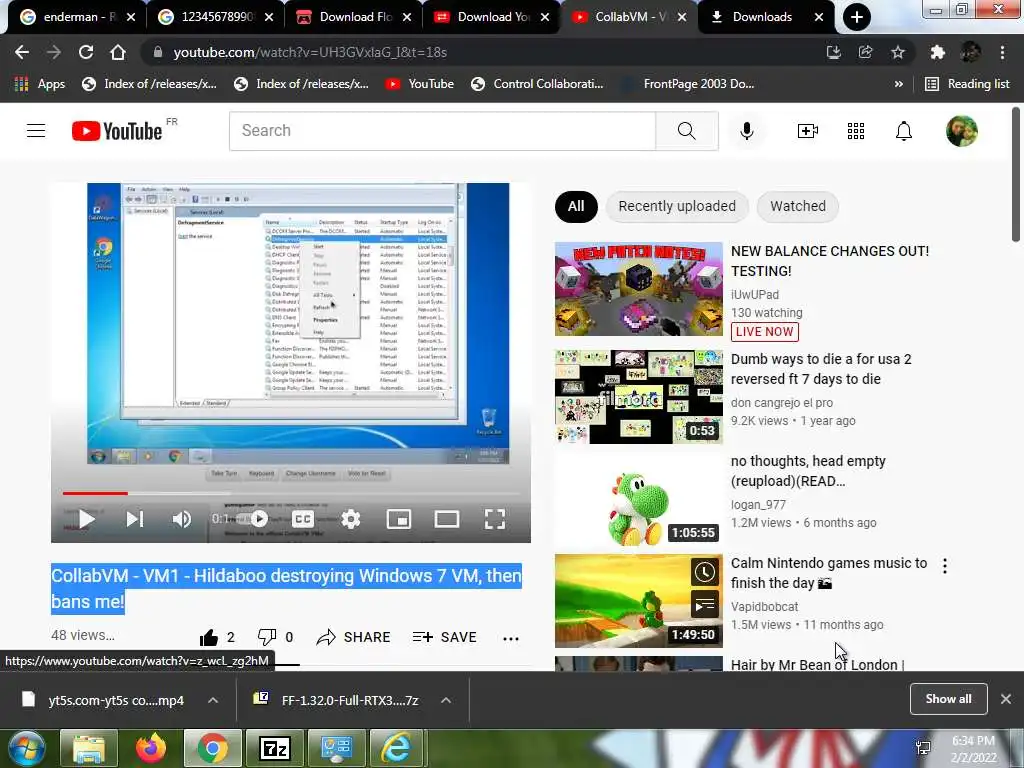Close the downloads bar
Image resolution: width=1024 pixels, height=768 pixels.
coord(1006,699)
